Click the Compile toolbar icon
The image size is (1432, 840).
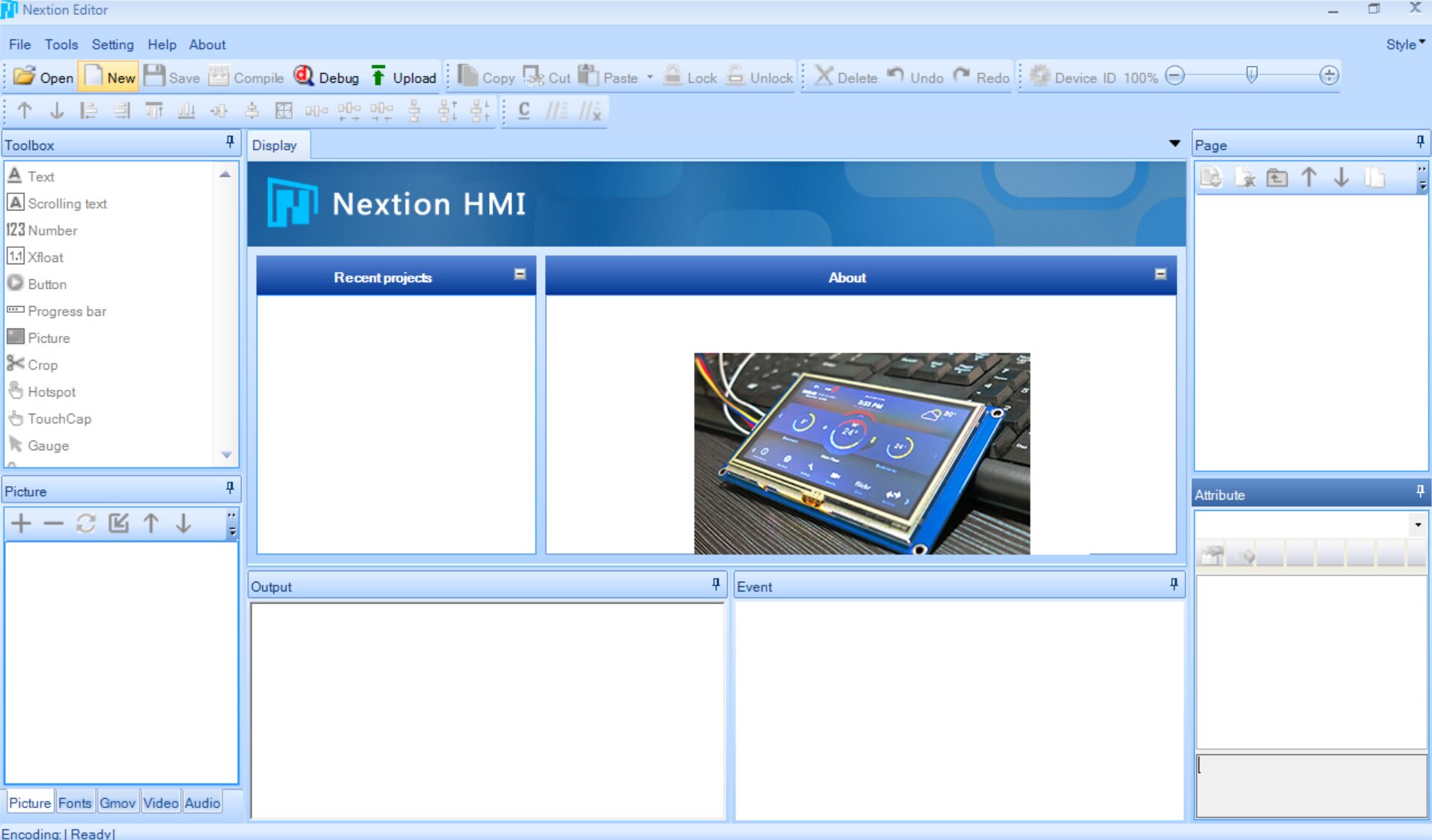coord(219,76)
